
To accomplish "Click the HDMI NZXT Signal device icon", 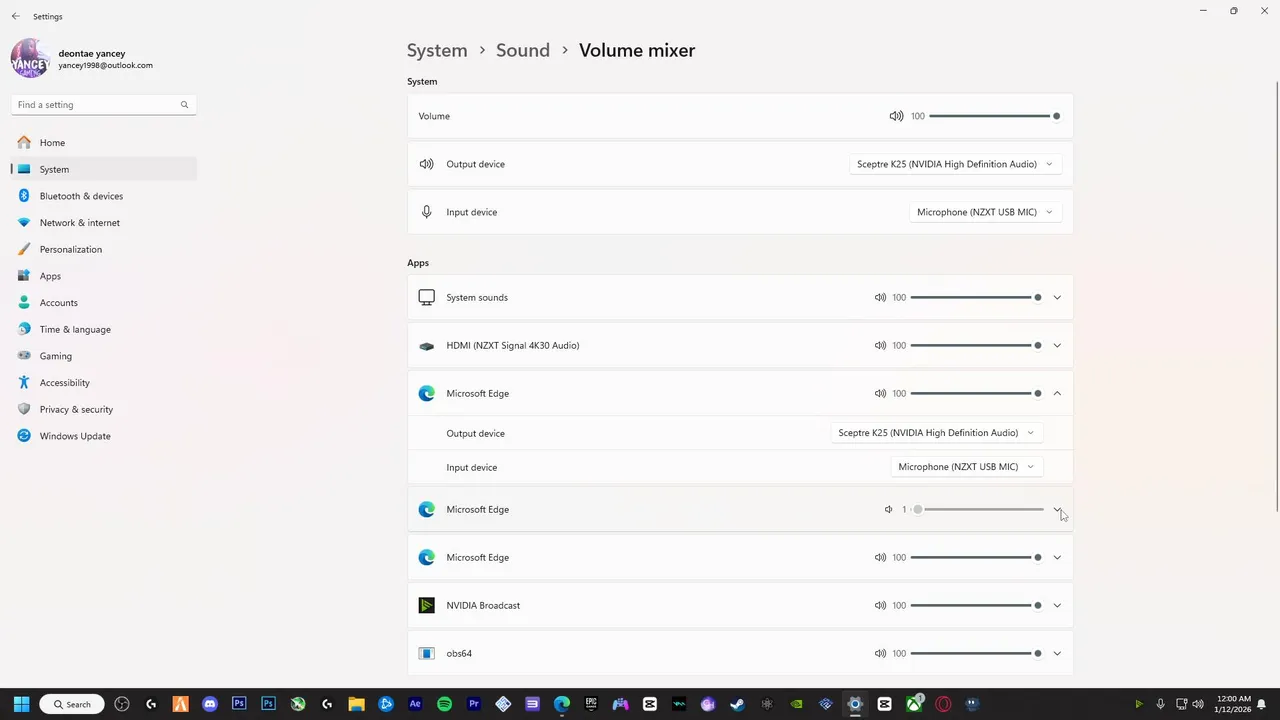I will (427, 346).
